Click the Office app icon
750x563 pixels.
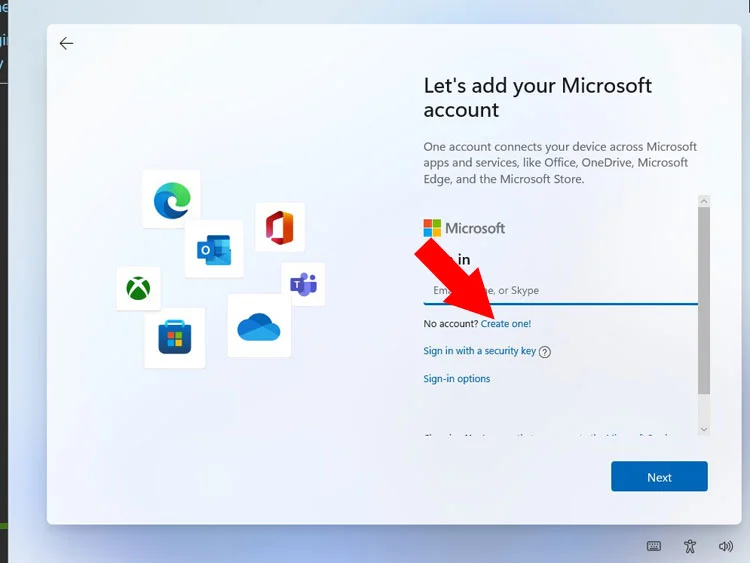click(280, 228)
